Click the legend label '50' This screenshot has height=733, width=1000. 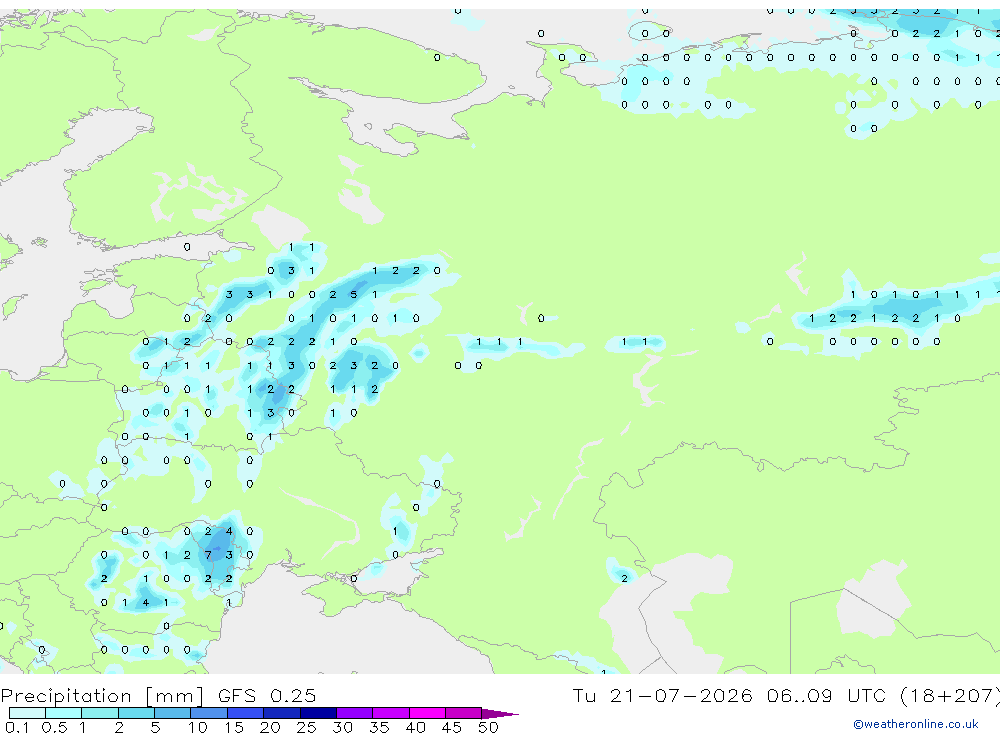point(488,727)
